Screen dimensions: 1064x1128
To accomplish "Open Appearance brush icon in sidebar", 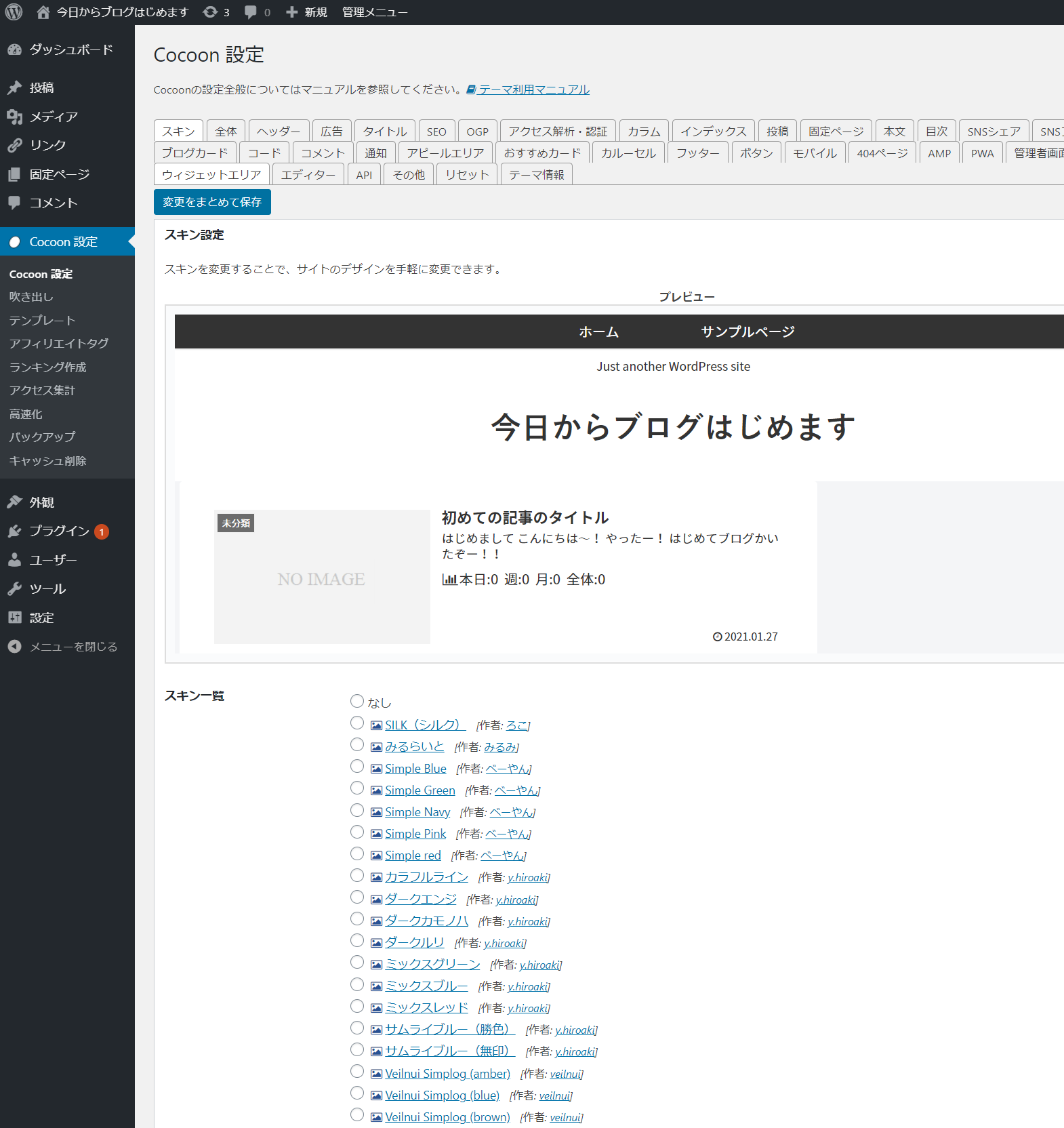I will point(15,502).
